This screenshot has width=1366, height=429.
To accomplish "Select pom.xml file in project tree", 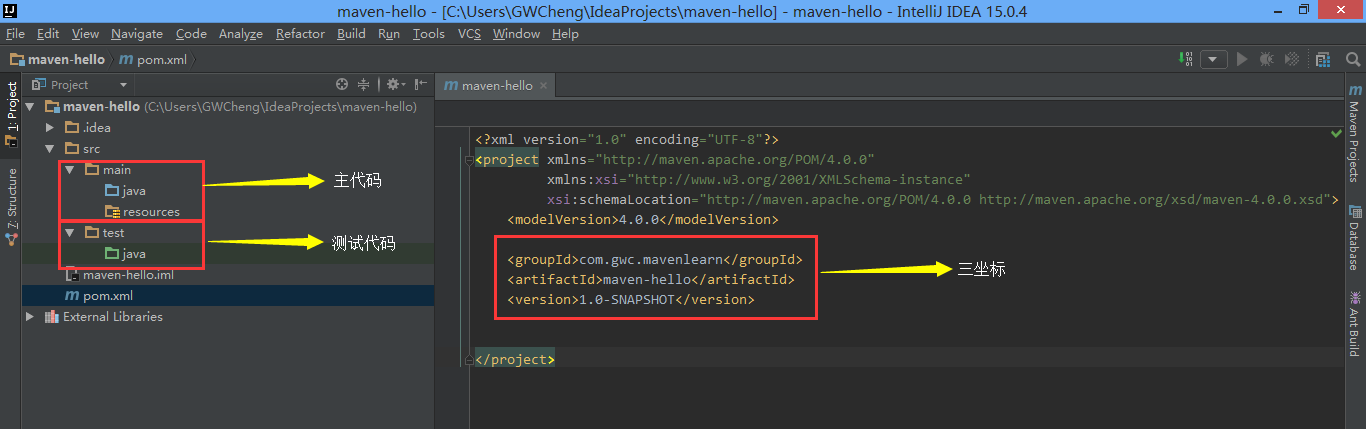I will click(98, 296).
